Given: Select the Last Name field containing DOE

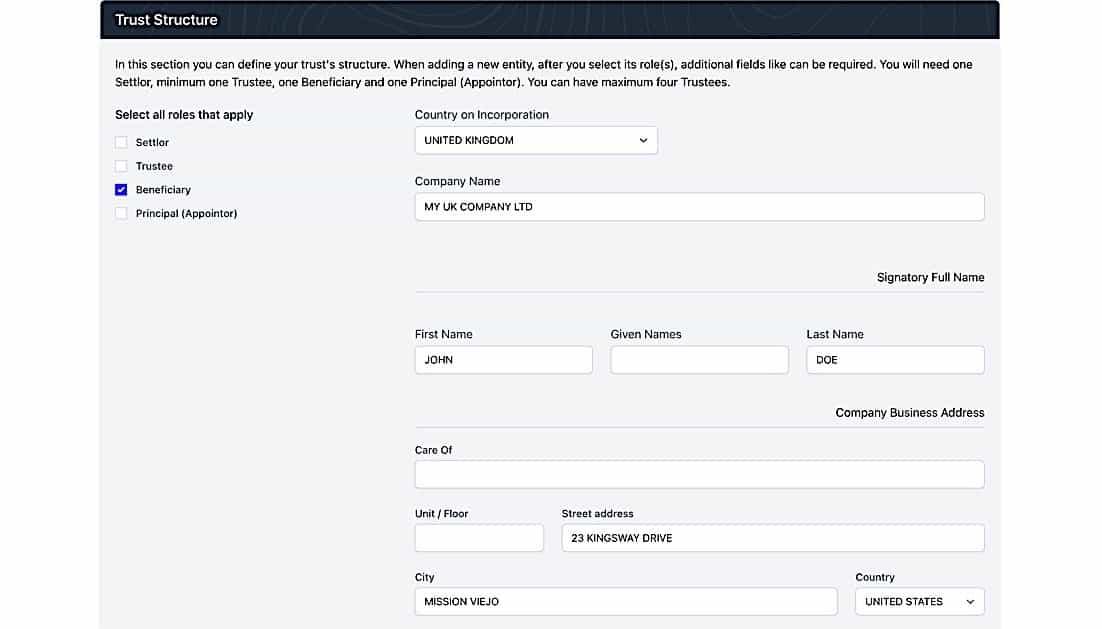Looking at the screenshot, I should point(895,360).
